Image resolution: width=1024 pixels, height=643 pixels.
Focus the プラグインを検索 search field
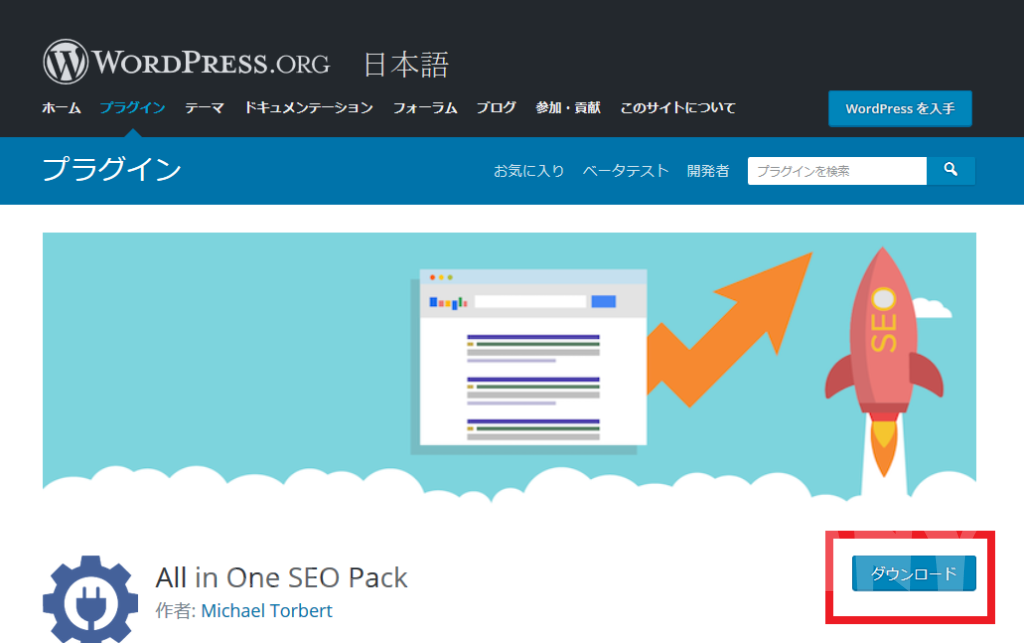(837, 171)
